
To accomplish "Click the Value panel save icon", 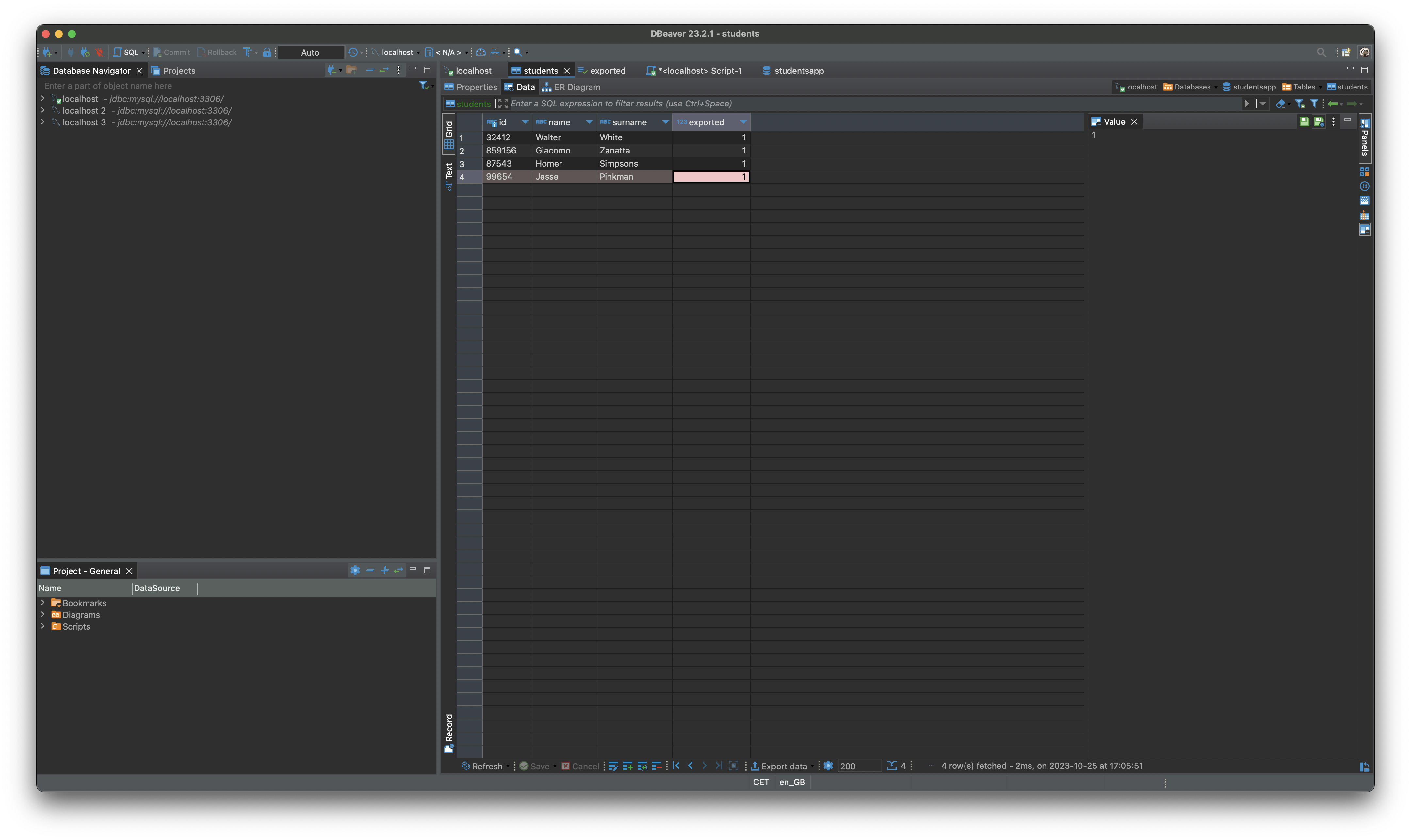I will 1304,122.
